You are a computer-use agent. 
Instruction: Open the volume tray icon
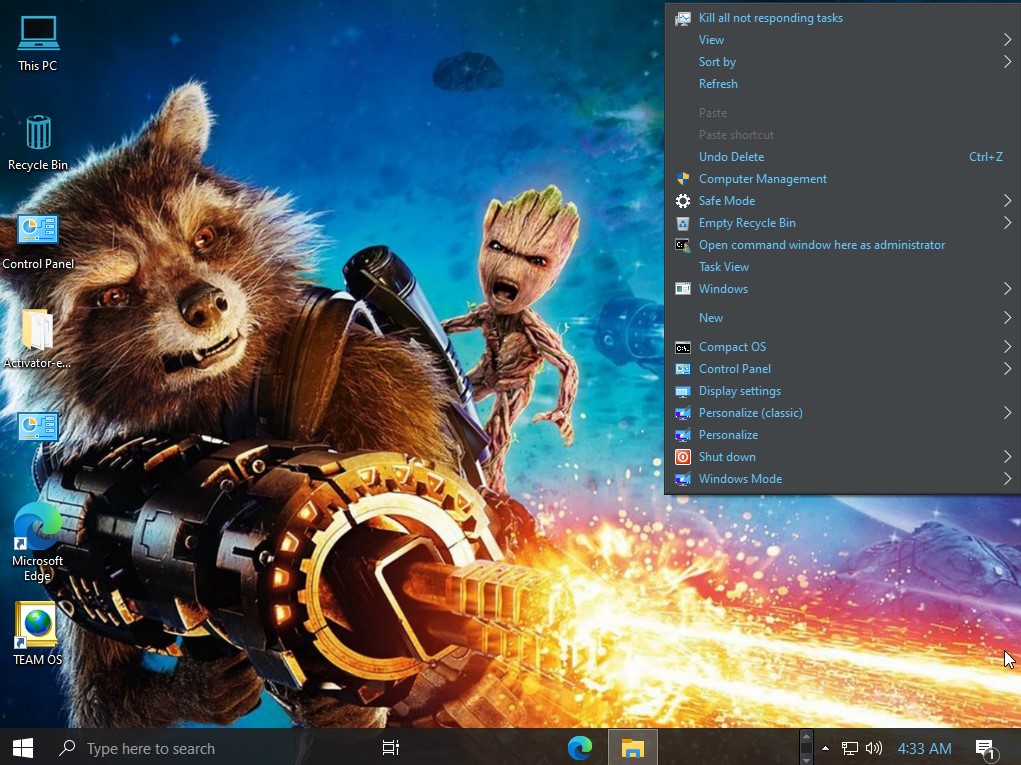pos(873,749)
